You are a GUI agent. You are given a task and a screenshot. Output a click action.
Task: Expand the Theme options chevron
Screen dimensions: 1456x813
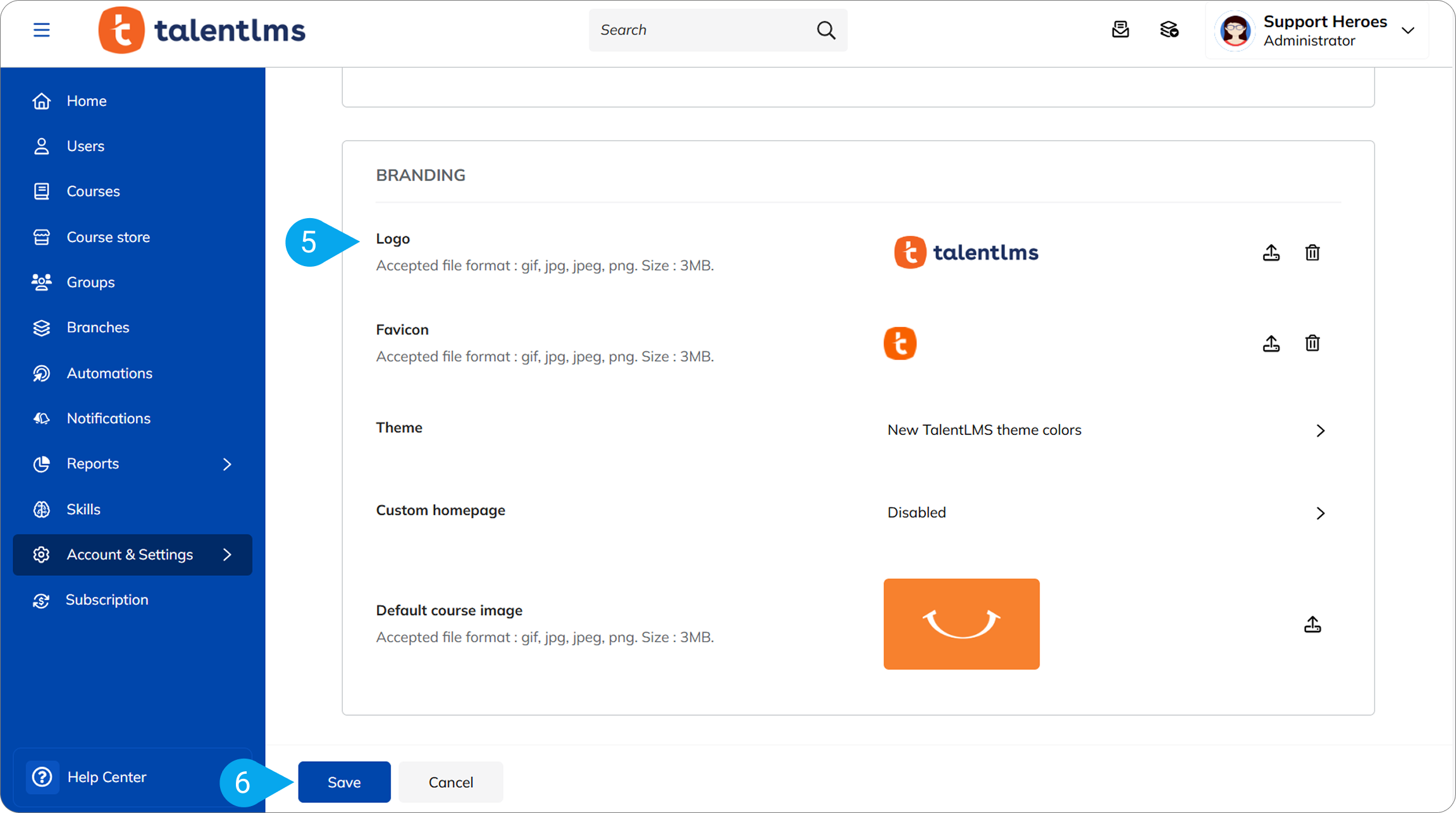click(1320, 431)
